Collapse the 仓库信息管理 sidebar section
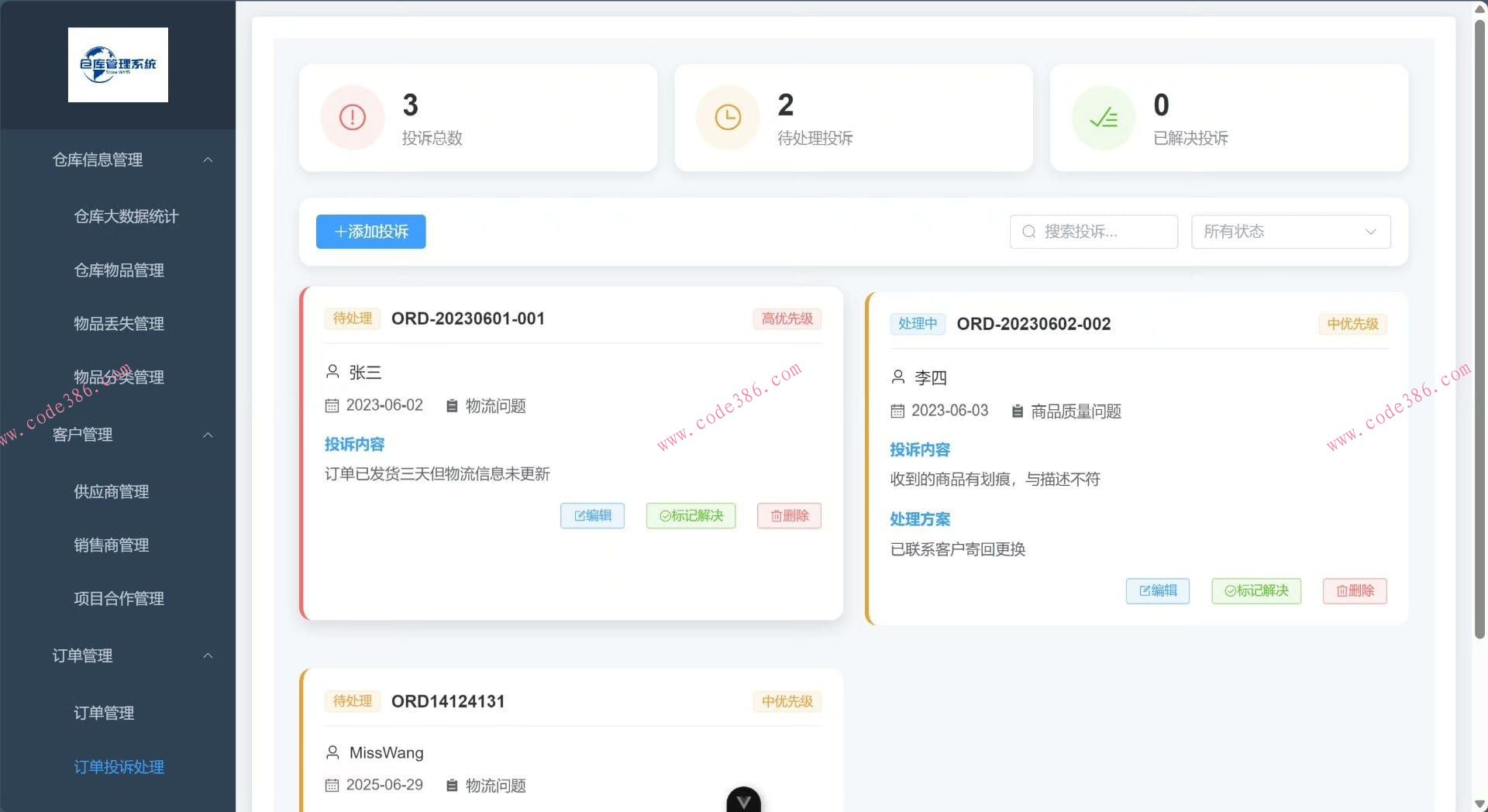The width and height of the screenshot is (1488, 812). (208, 160)
